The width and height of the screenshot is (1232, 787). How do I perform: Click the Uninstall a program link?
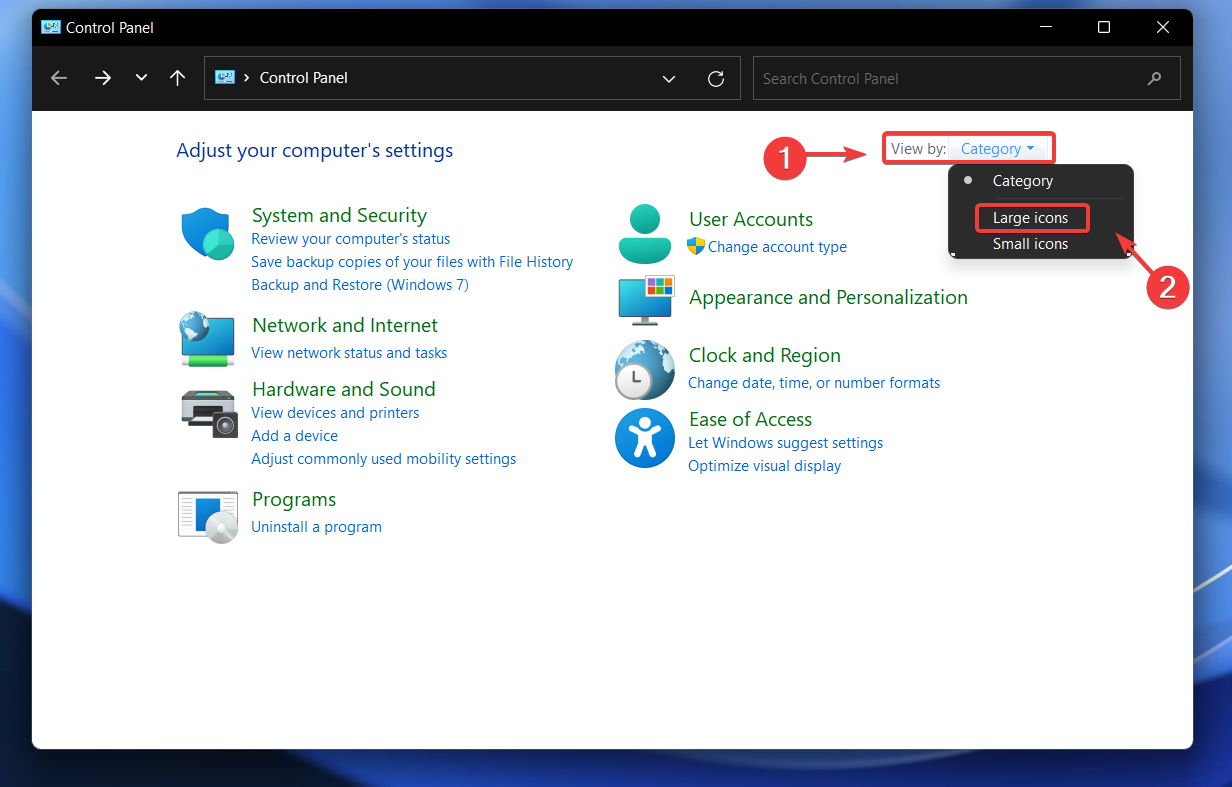click(317, 526)
